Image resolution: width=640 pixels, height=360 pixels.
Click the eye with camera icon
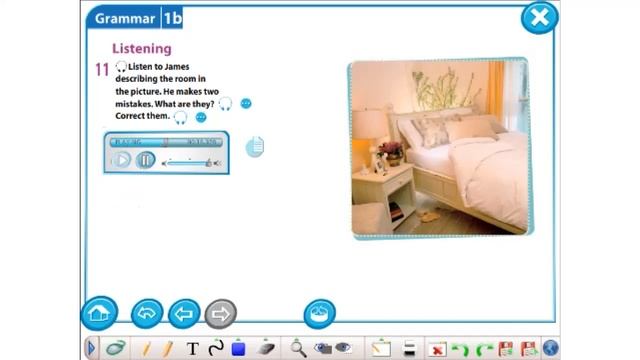322,348
